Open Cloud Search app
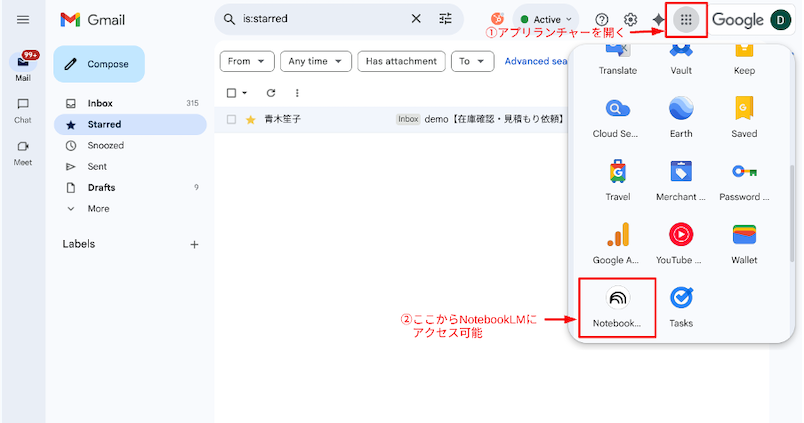The image size is (804, 423). click(617, 117)
